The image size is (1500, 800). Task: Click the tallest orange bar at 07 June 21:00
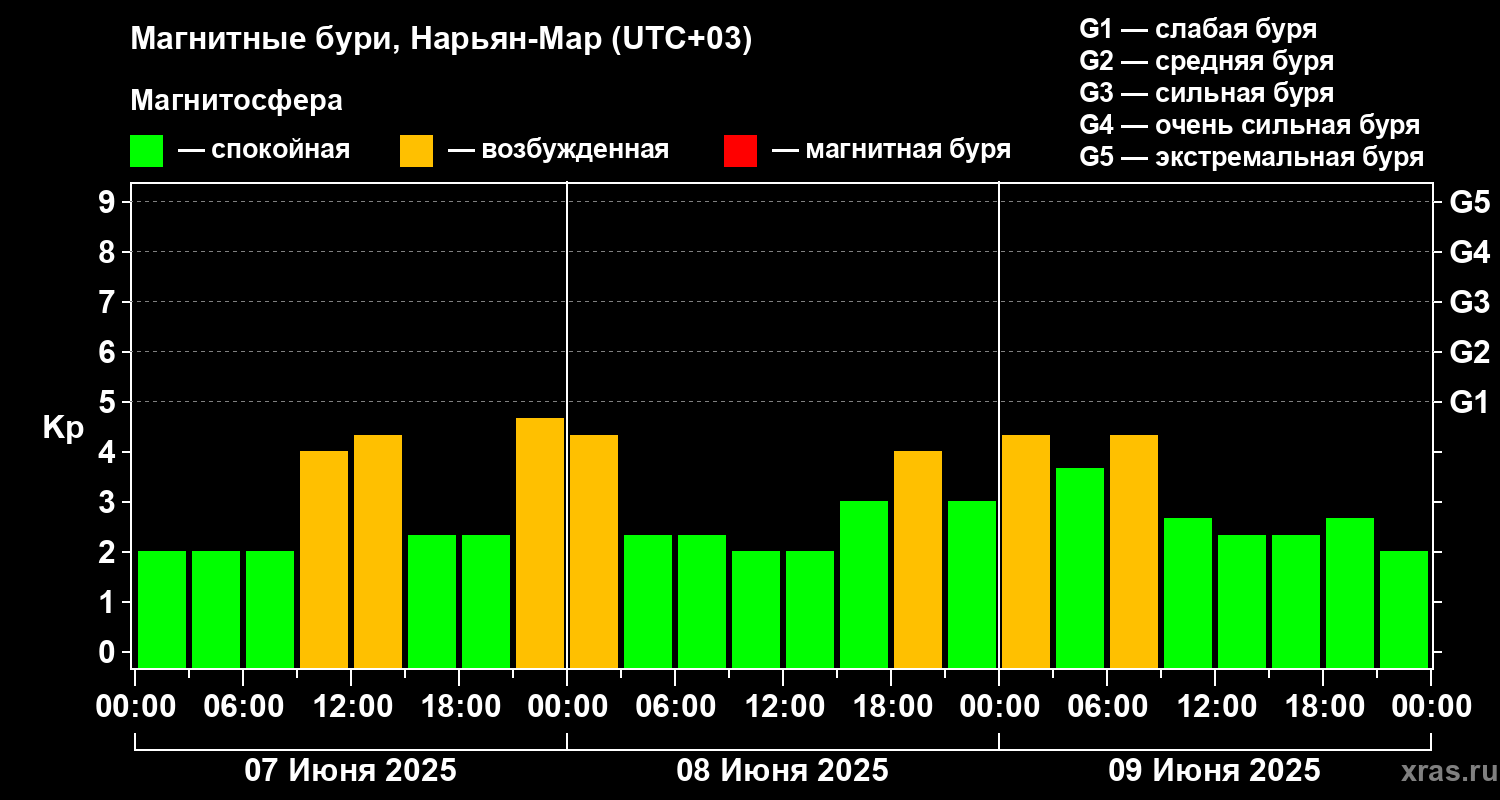pos(540,543)
